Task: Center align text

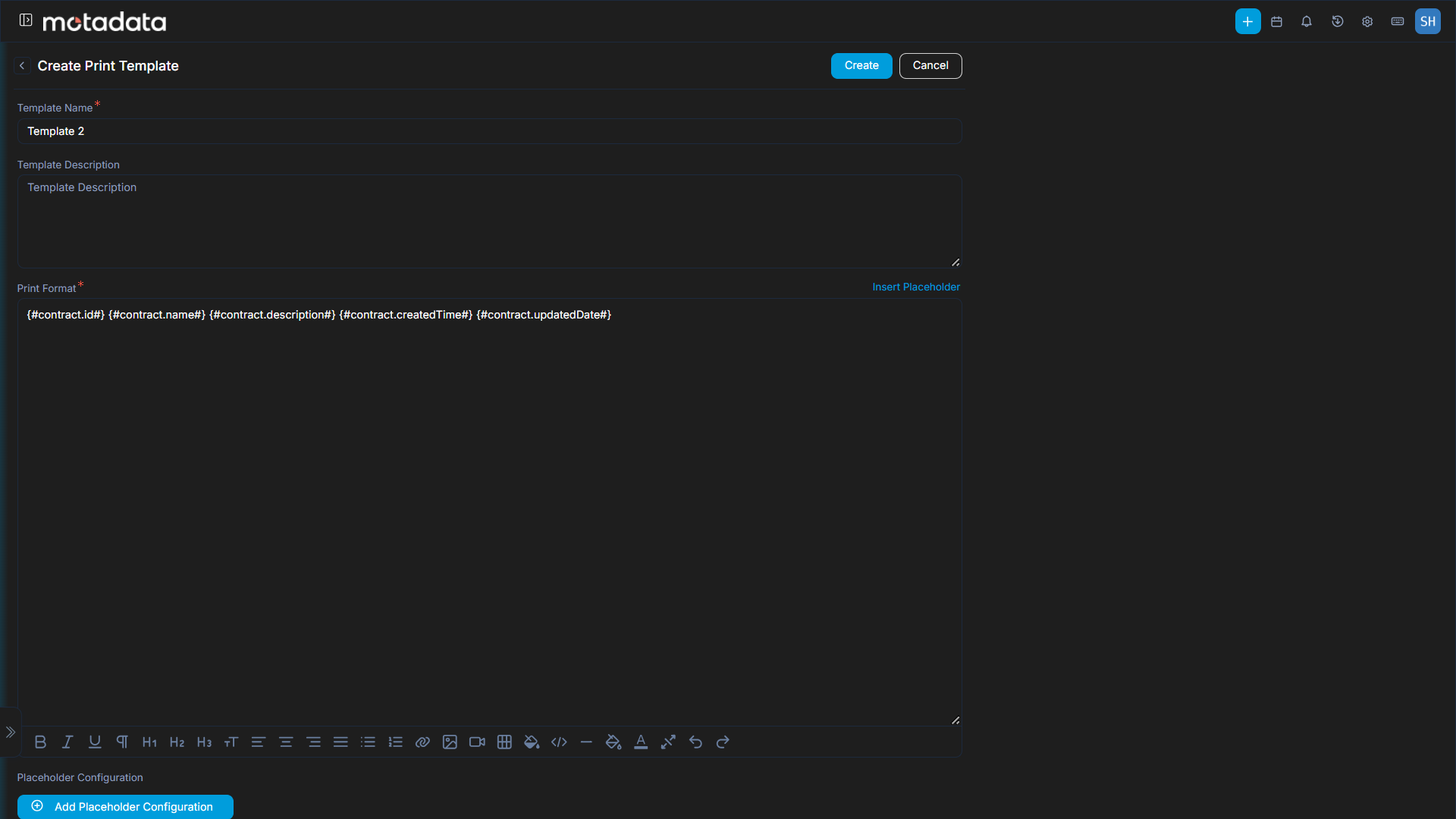Action: [x=286, y=742]
